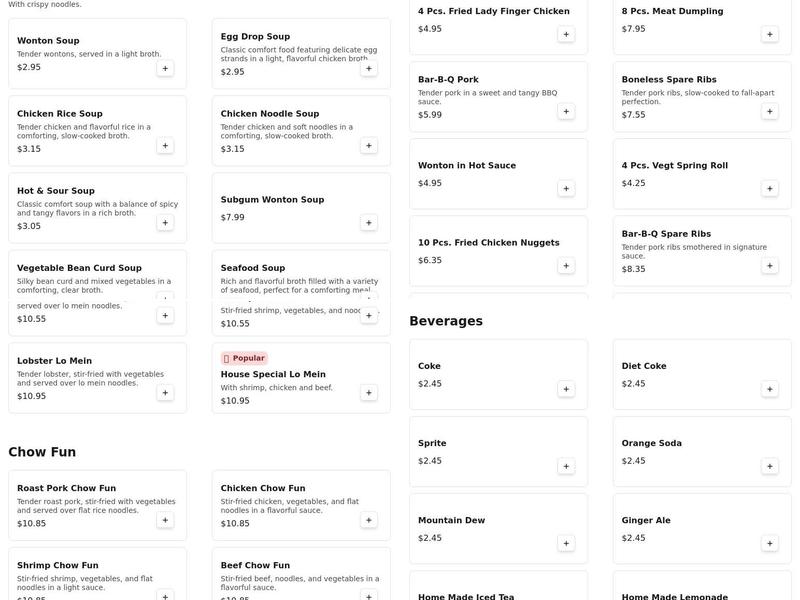Add Diet Coke to the cart

[x=770, y=389]
